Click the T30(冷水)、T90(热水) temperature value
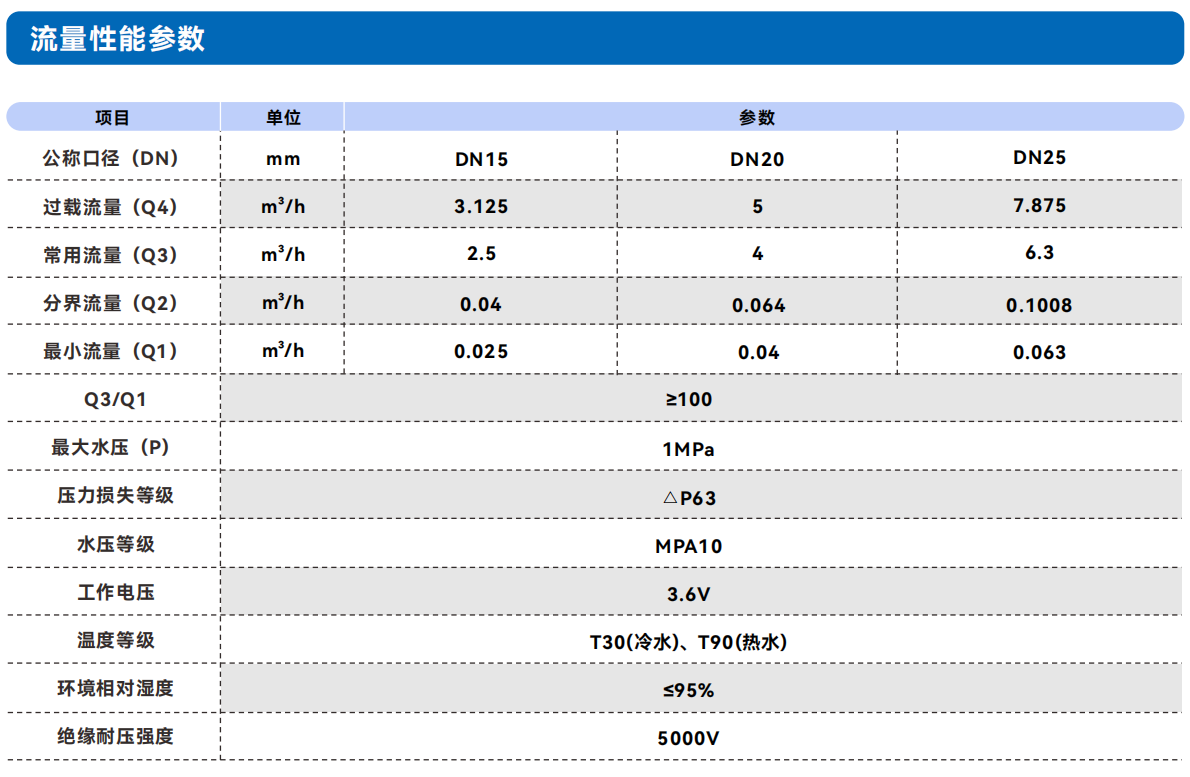 (x=689, y=642)
